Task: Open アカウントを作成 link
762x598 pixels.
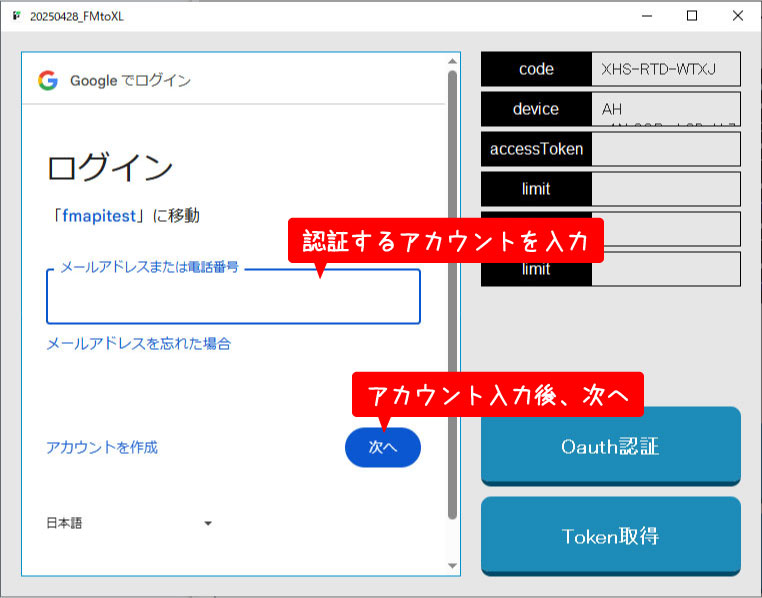Action: 102,447
